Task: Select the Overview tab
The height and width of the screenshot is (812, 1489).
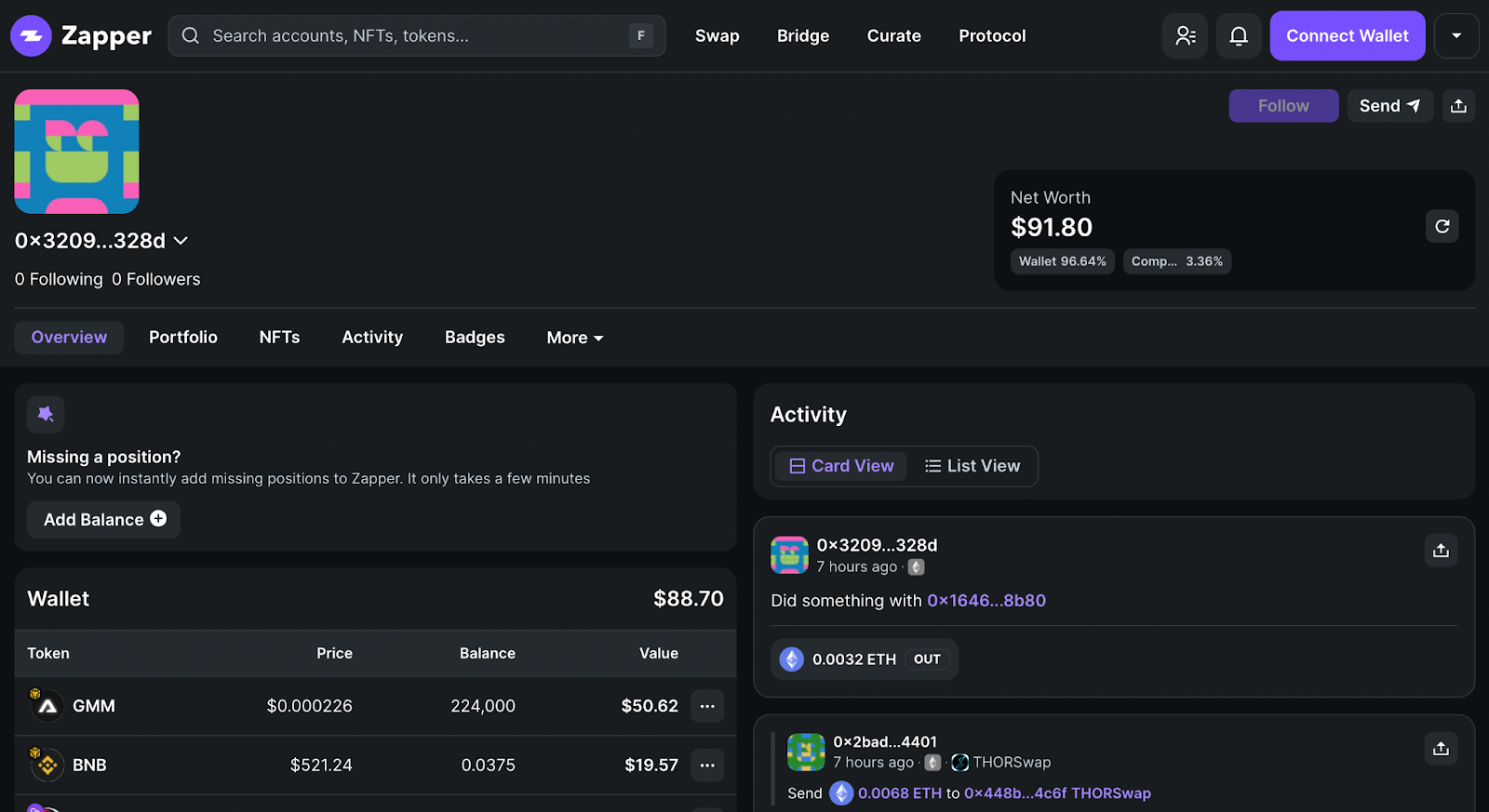Action: pyautogui.click(x=69, y=338)
